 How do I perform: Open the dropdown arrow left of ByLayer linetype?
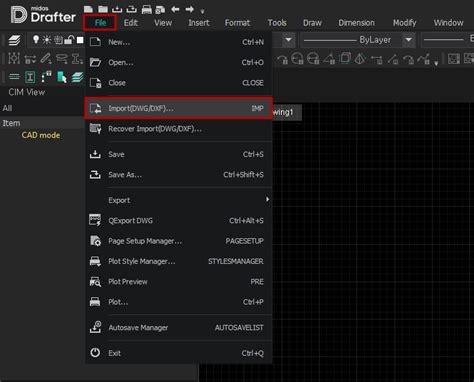288,40
